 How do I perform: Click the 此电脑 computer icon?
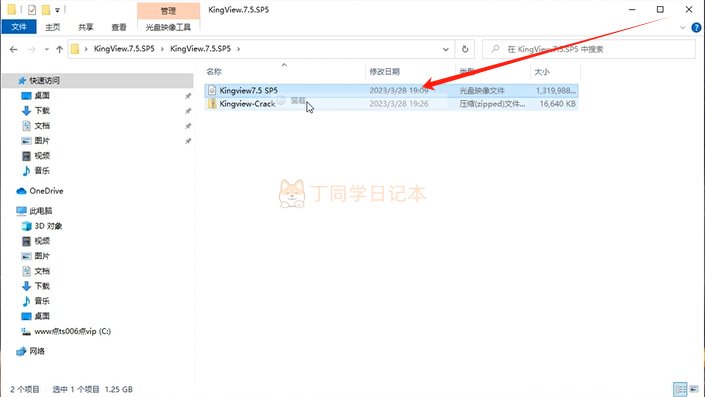[21, 211]
